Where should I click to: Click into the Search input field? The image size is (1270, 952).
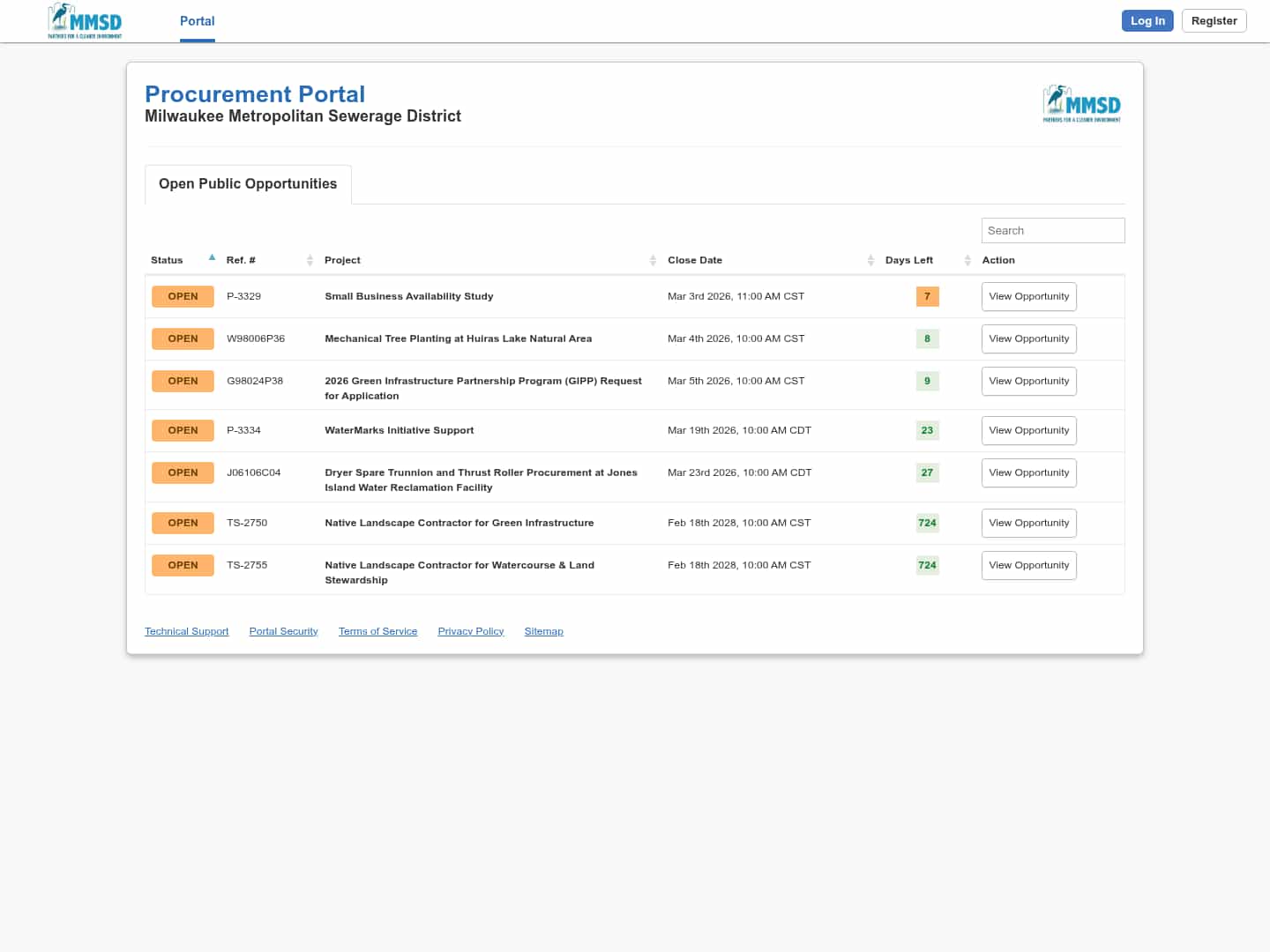(1052, 230)
